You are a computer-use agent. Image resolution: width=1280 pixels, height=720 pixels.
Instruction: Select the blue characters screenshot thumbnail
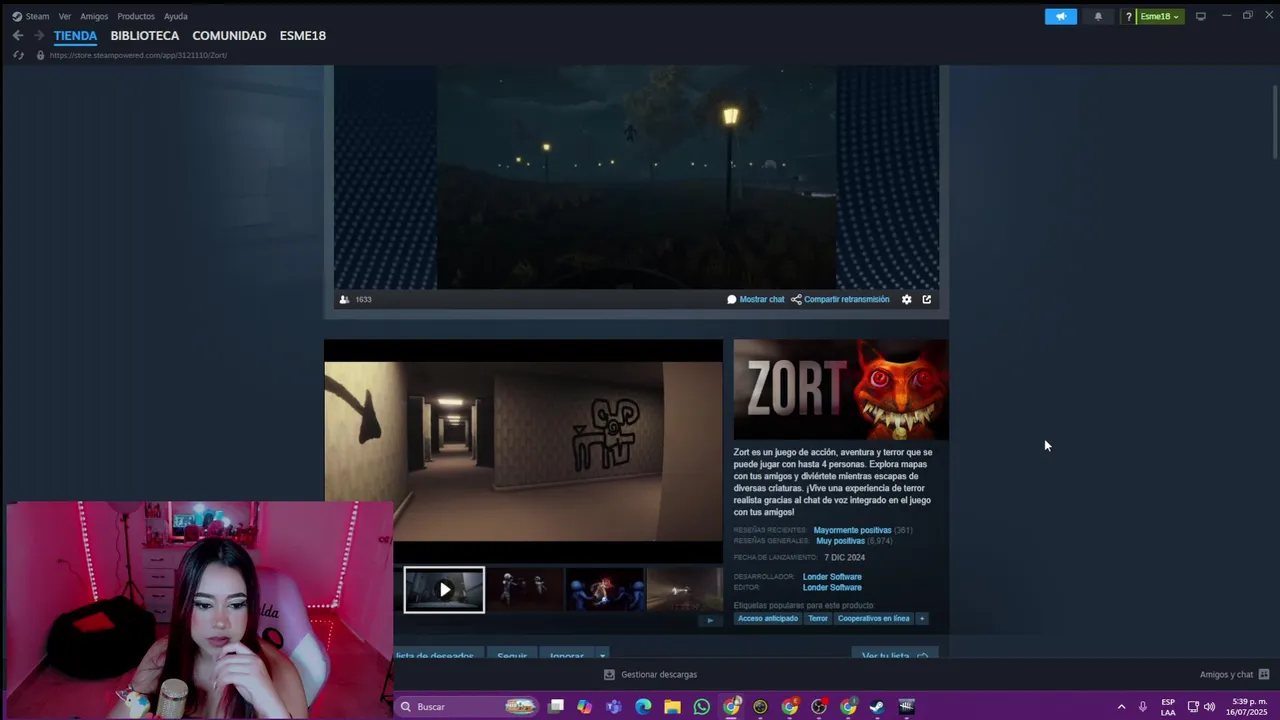[x=604, y=590]
